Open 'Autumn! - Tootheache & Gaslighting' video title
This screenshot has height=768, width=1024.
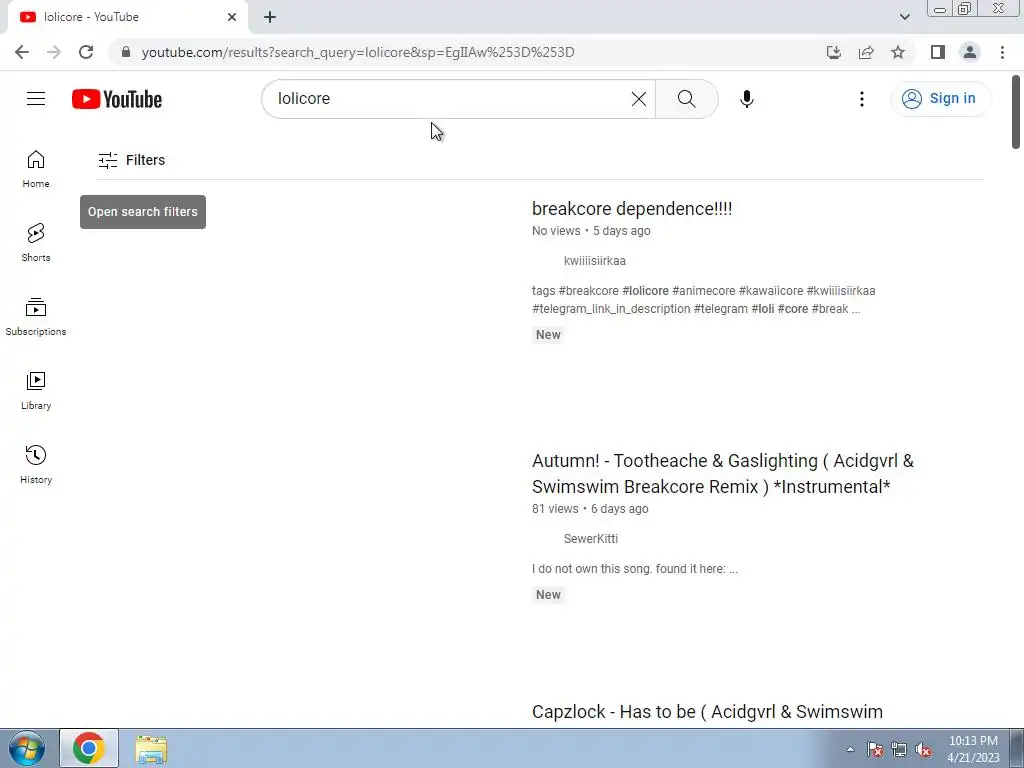click(722, 473)
